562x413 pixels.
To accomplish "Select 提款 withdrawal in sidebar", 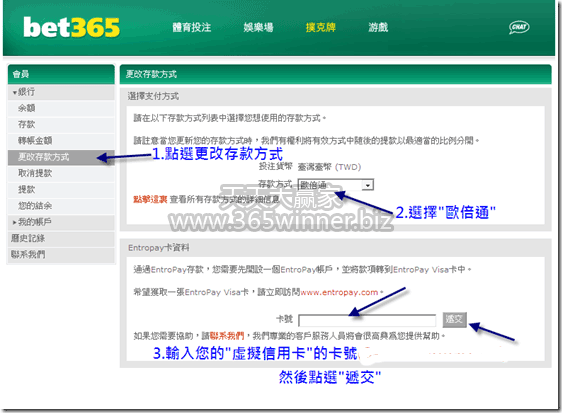I will [x=61, y=190].
